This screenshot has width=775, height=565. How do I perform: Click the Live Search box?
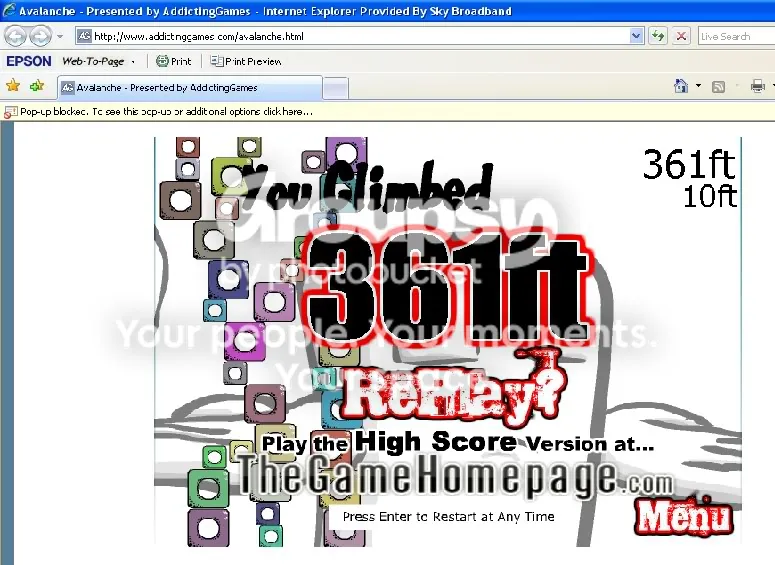[x=736, y=36]
